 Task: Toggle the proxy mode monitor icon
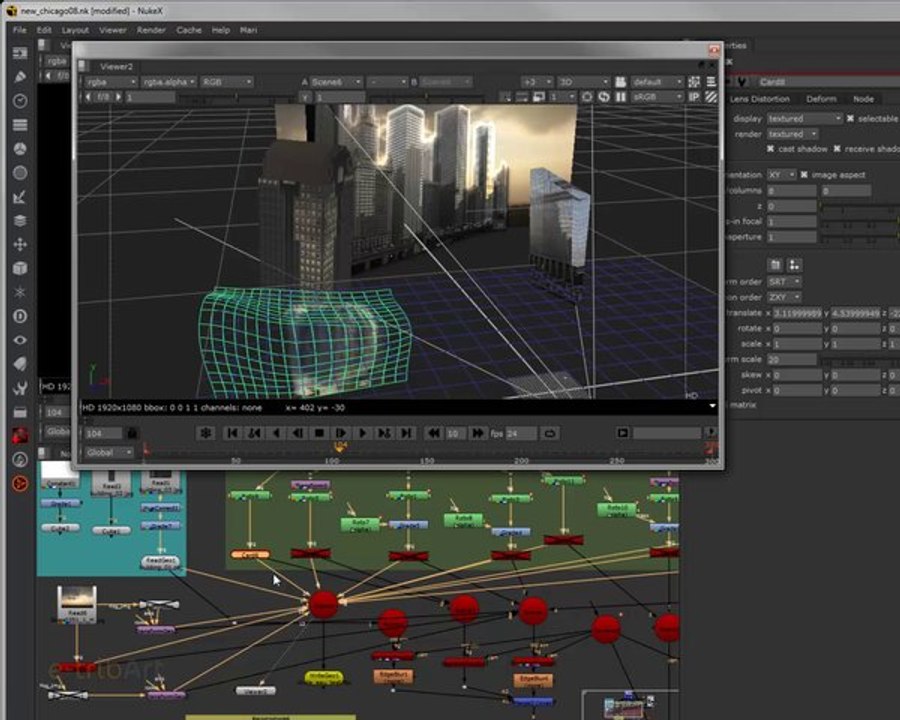[538, 97]
